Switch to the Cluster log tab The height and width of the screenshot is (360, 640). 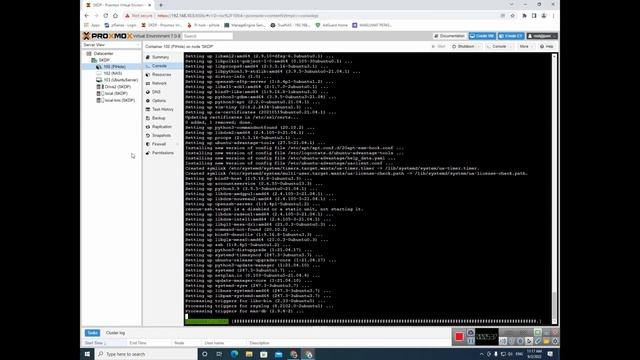[x=116, y=333]
